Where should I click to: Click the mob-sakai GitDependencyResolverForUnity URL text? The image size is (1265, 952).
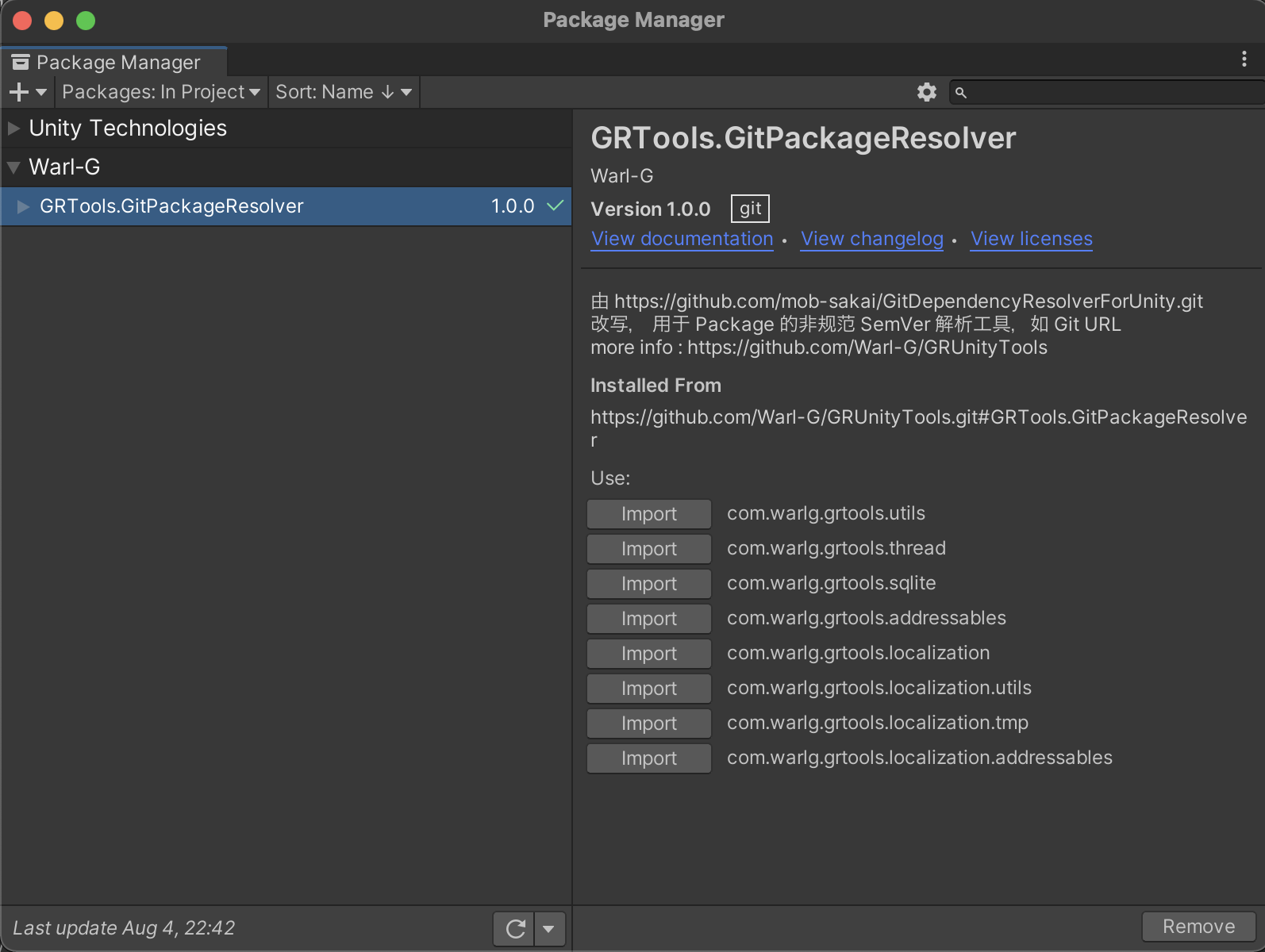909,301
